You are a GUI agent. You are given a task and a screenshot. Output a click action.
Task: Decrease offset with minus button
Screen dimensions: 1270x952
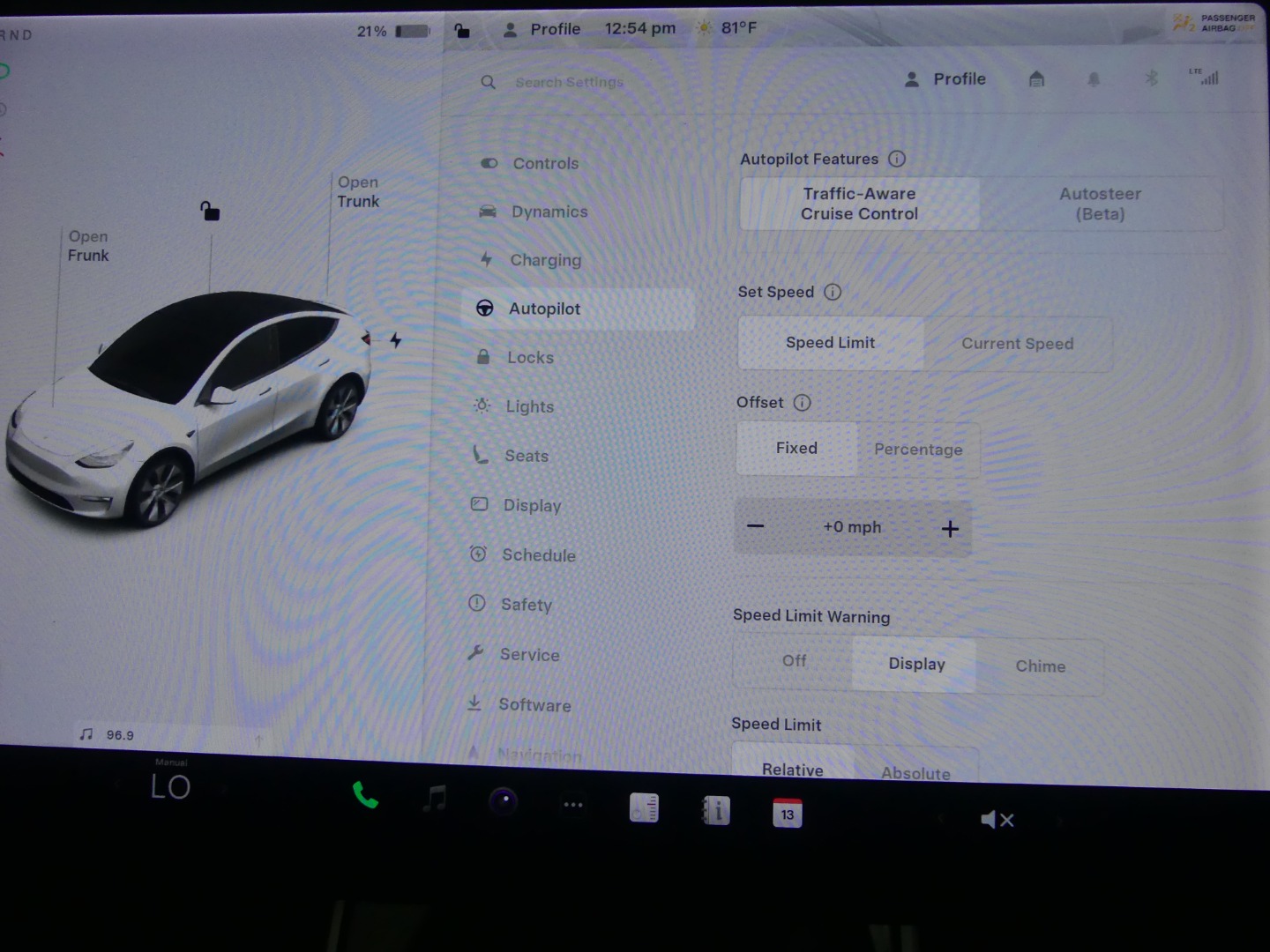click(x=755, y=526)
